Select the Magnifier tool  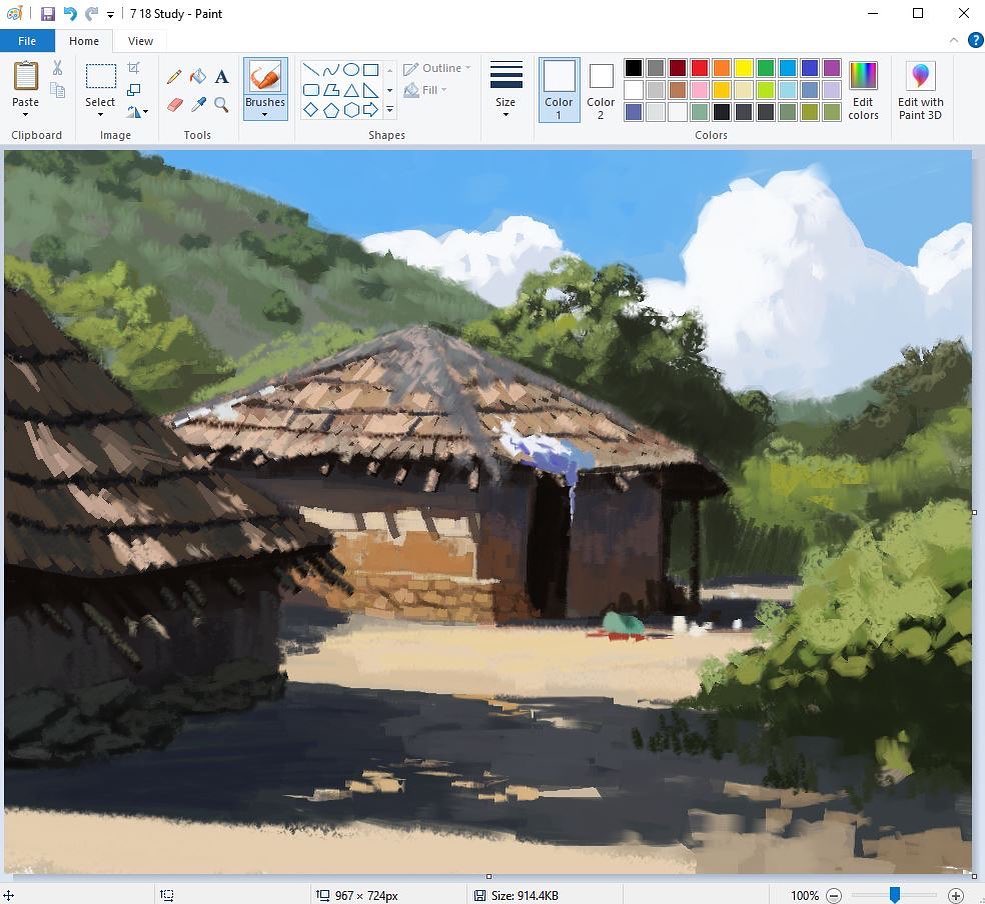pos(221,104)
